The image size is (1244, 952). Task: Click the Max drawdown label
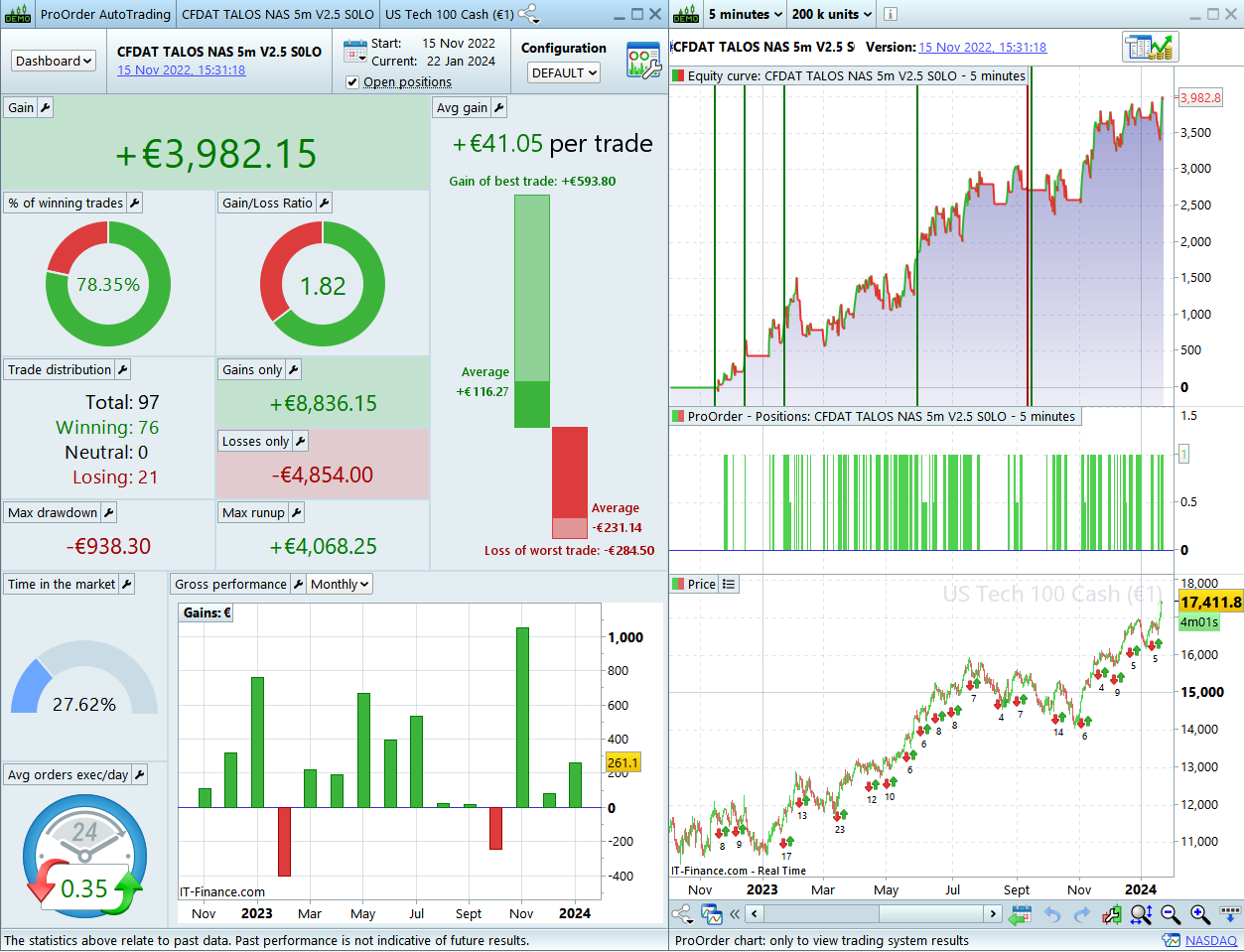53,513
